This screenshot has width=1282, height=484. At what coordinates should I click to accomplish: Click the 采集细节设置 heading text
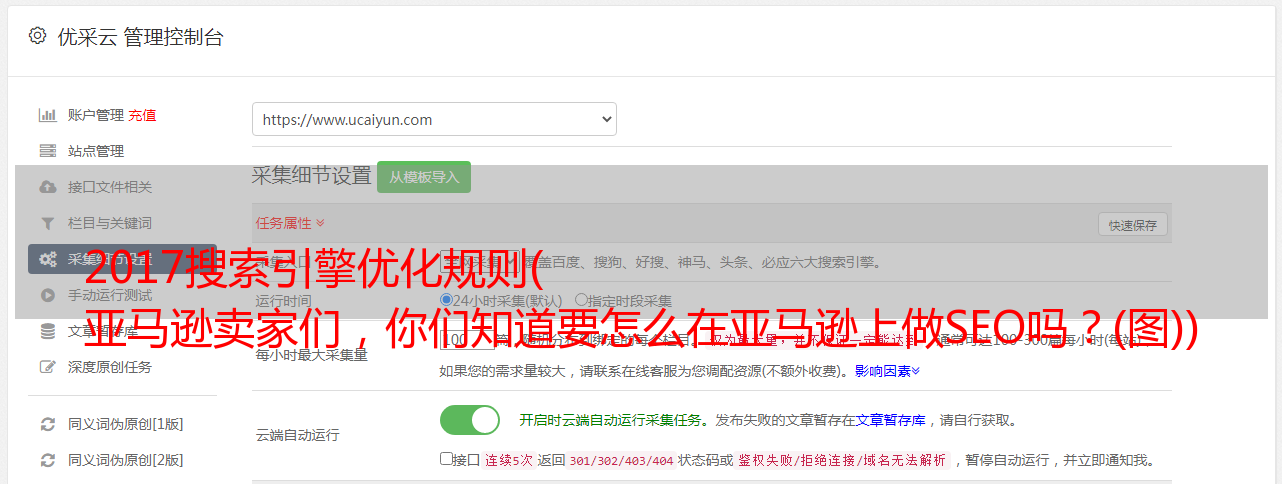[x=311, y=176]
